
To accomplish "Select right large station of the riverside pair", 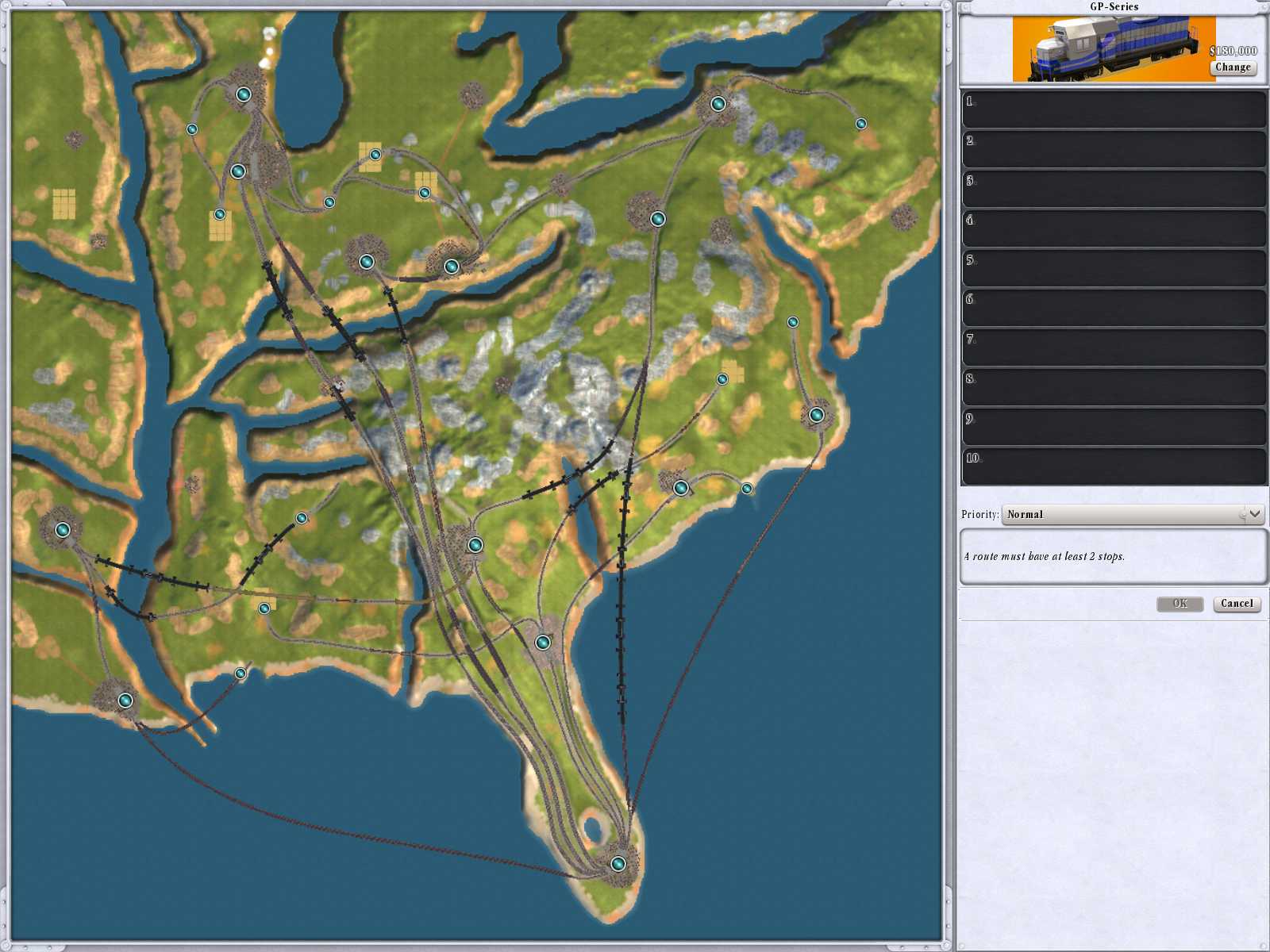I will click(x=452, y=267).
